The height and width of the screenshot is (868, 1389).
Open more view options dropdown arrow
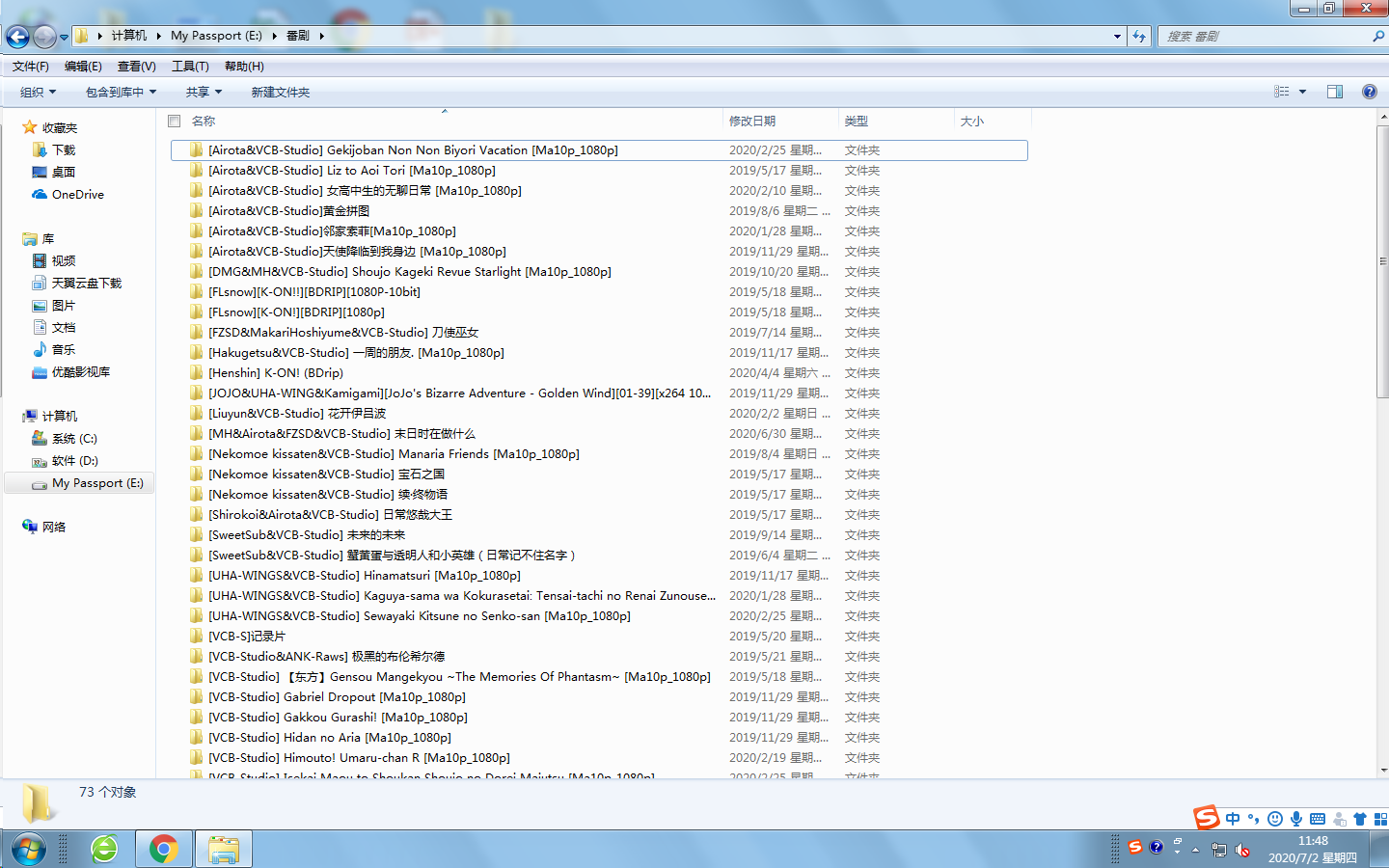coord(1302,92)
